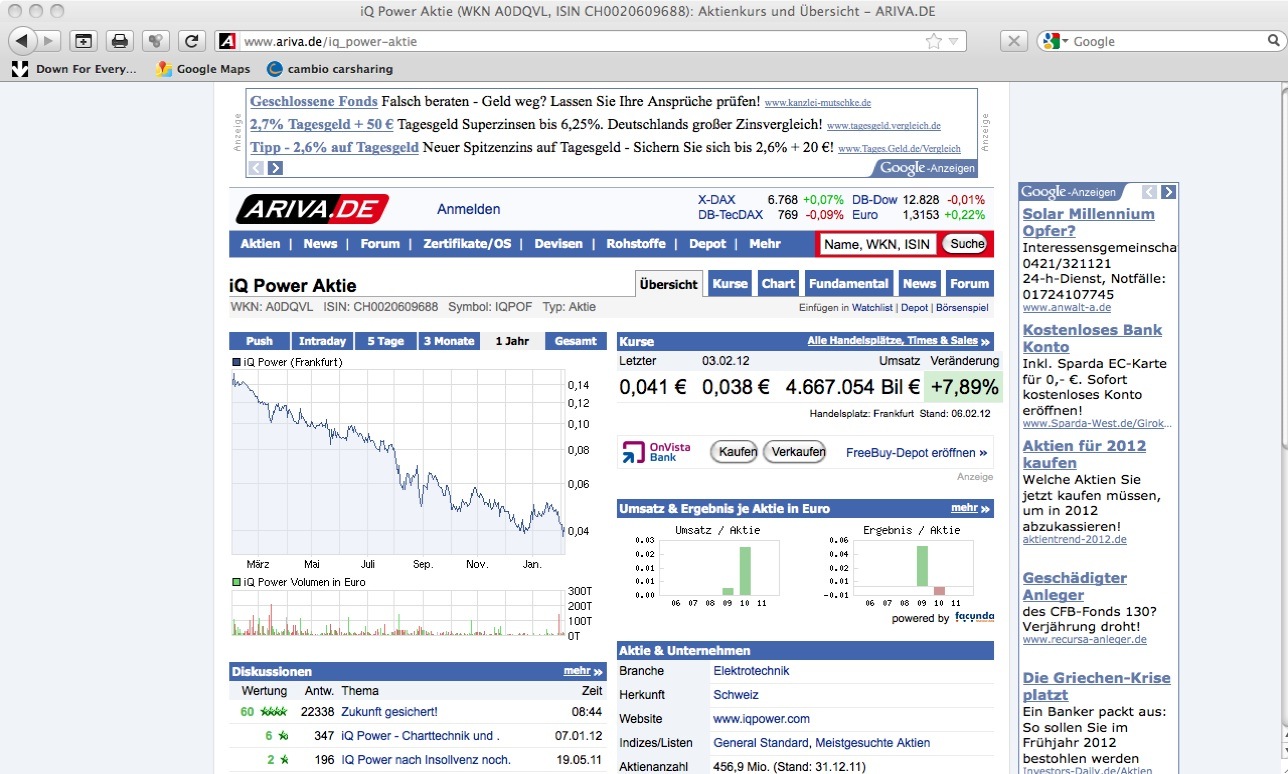Open the Mehr navigation menu
This screenshot has height=774, width=1288.
[765, 244]
